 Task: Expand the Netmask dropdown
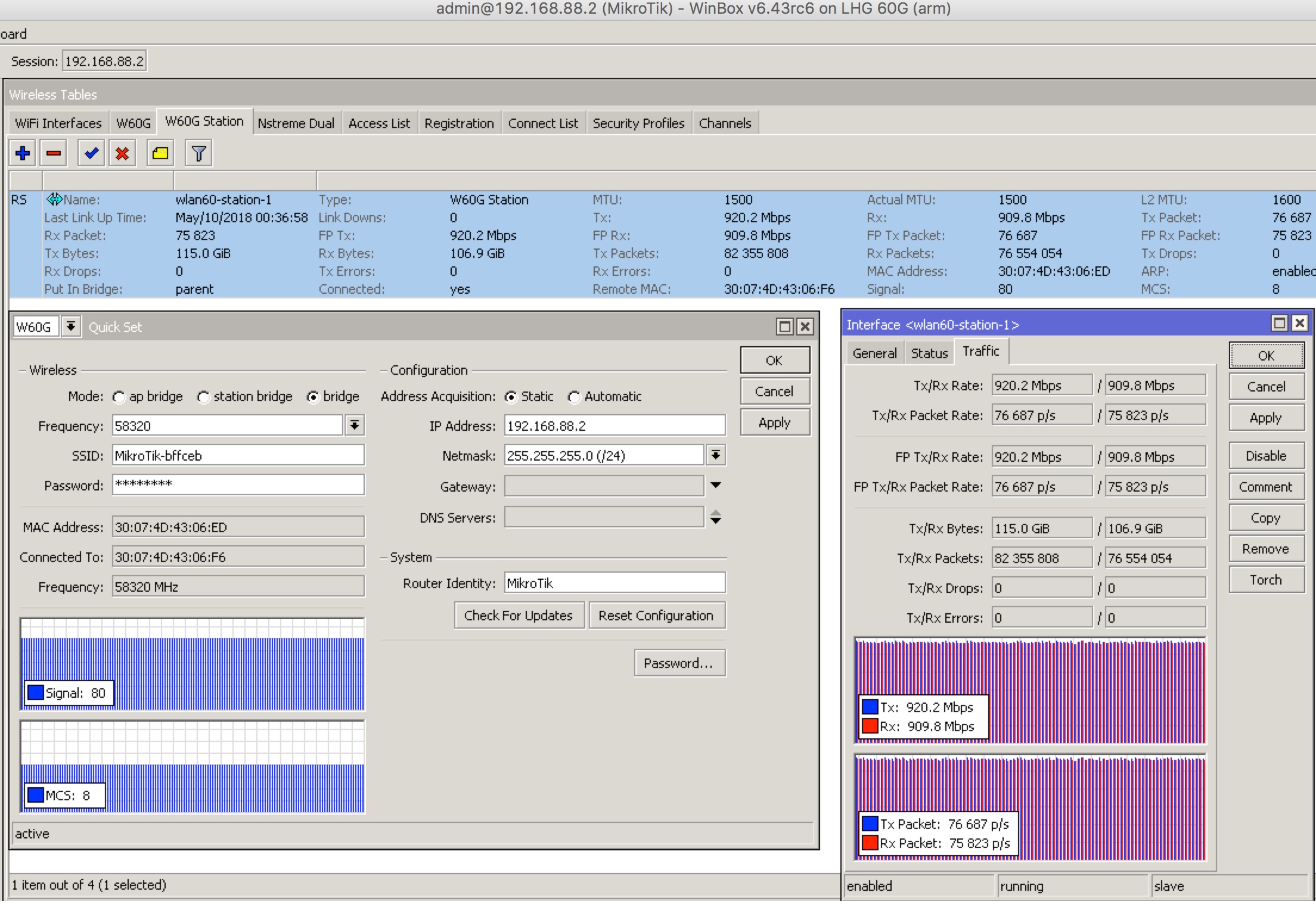(x=716, y=455)
